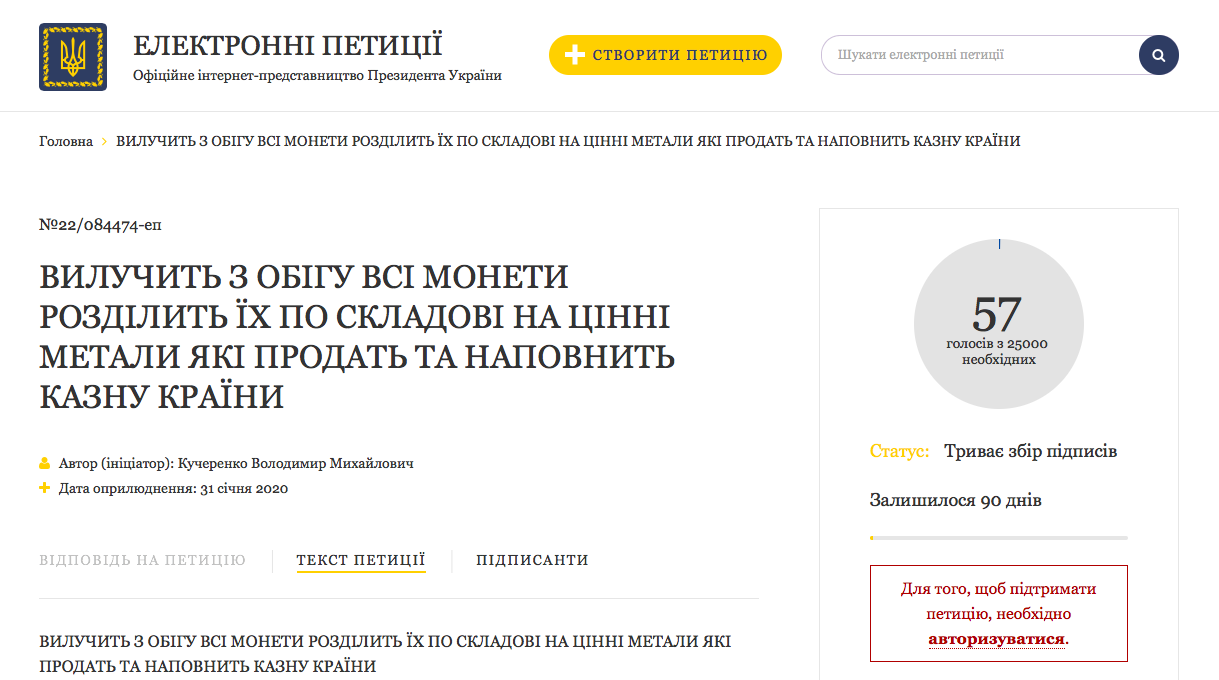
Task: Click the large petition headline
Action: click(357, 336)
